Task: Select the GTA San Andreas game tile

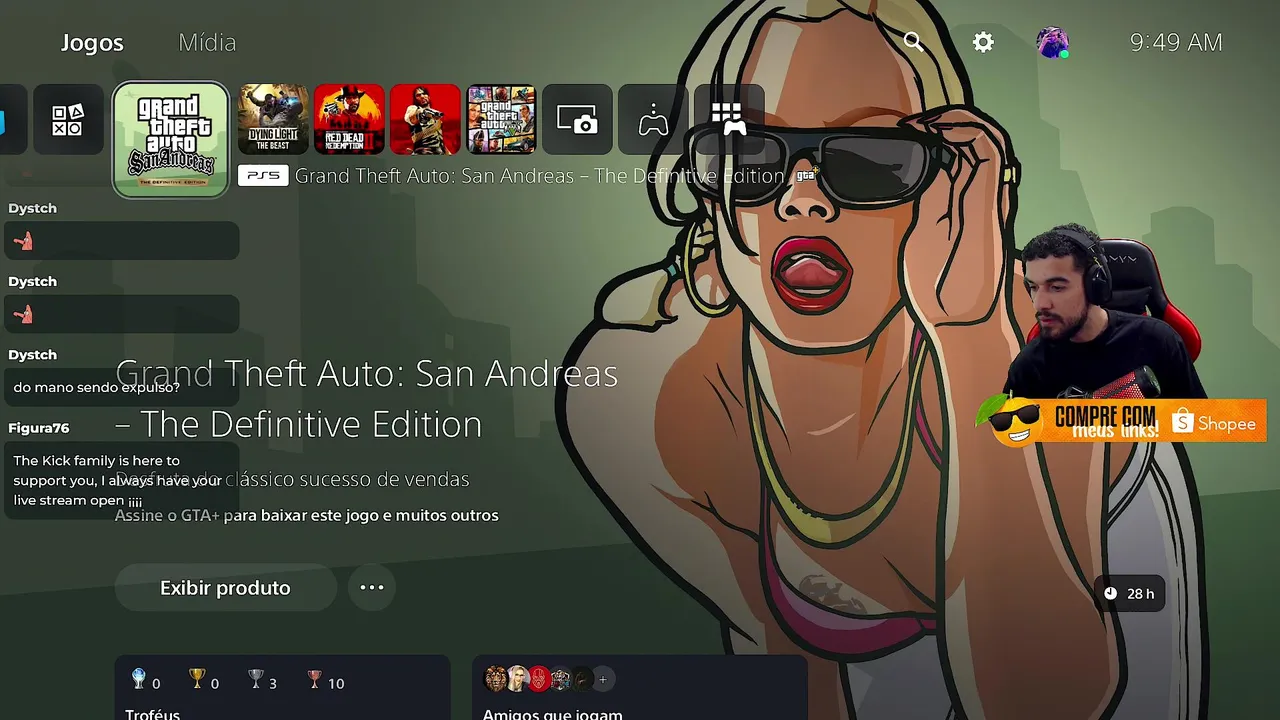Action: click(171, 140)
